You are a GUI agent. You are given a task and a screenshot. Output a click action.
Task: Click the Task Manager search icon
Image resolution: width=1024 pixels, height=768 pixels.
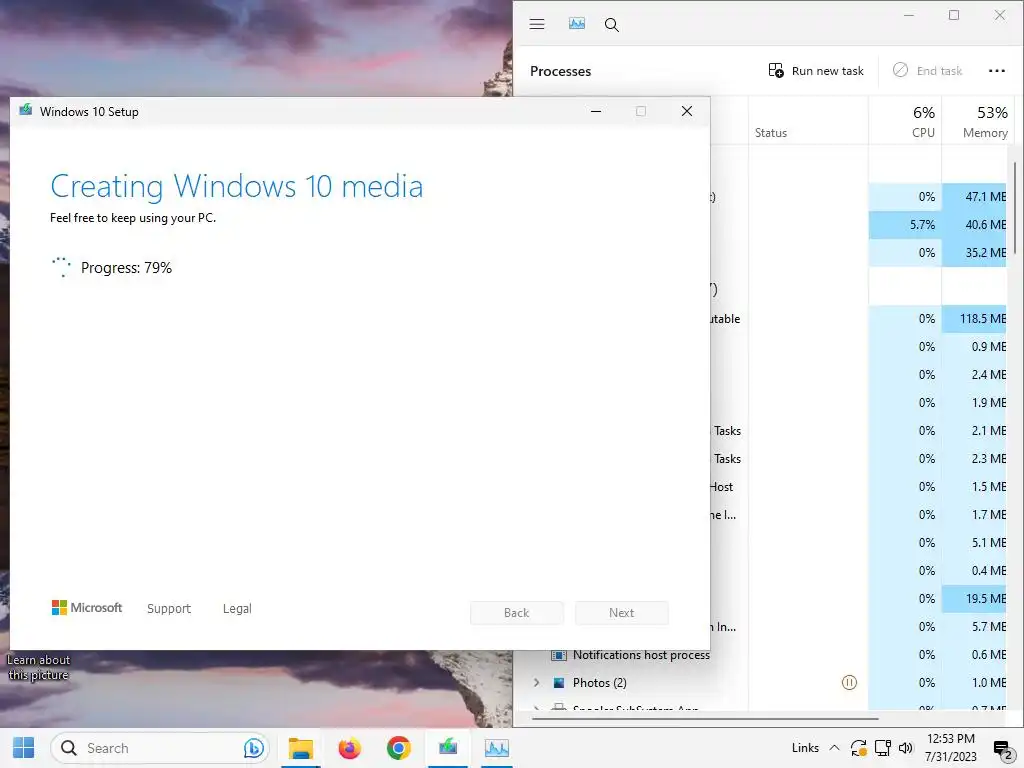(x=612, y=25)
